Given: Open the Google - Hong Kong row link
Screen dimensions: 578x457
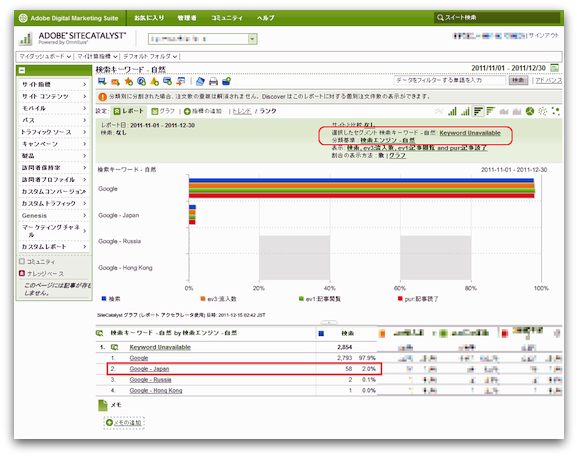Looking at the screenshot, I should point(156,391).
